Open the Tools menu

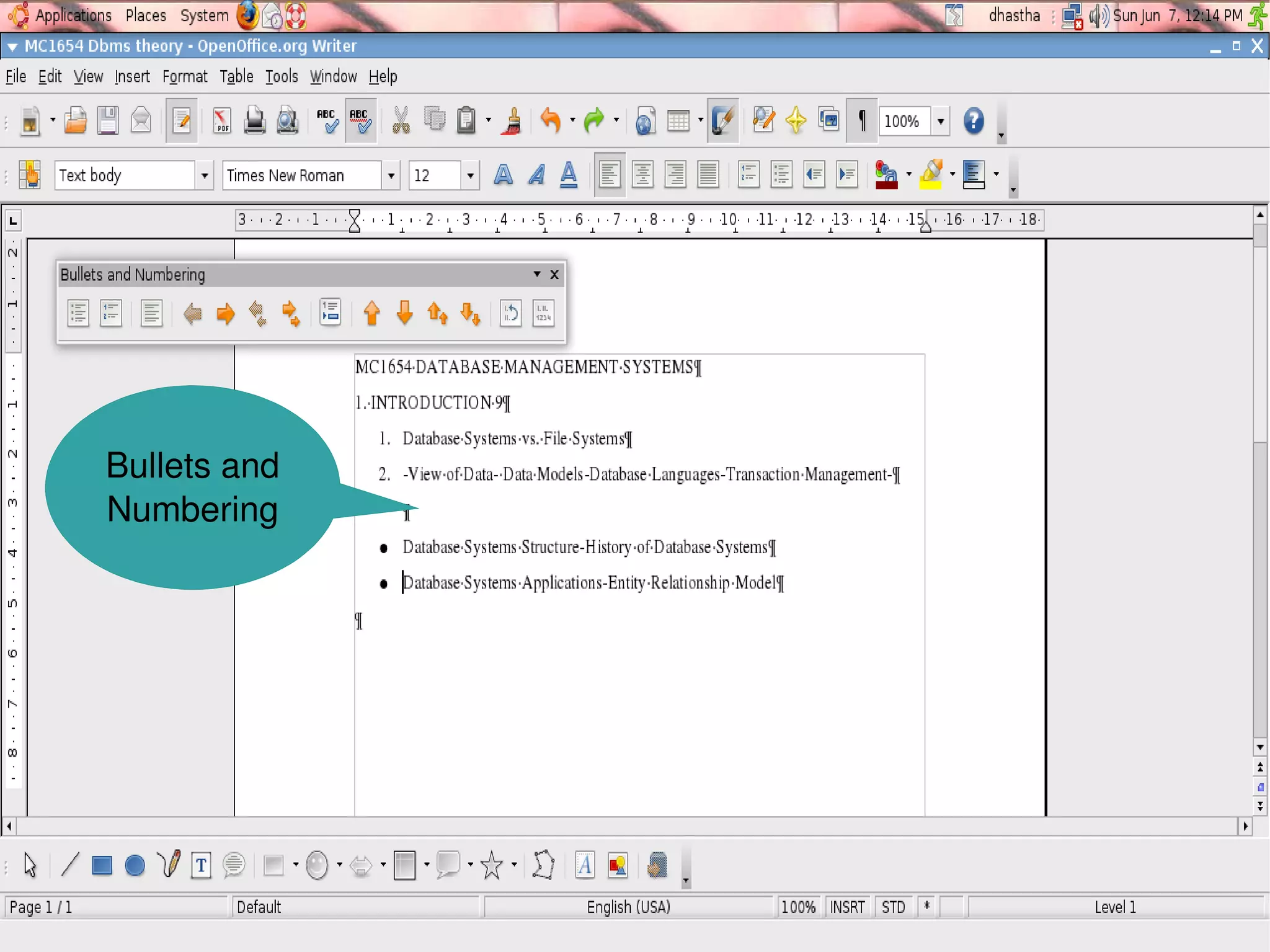pos(282,76)
